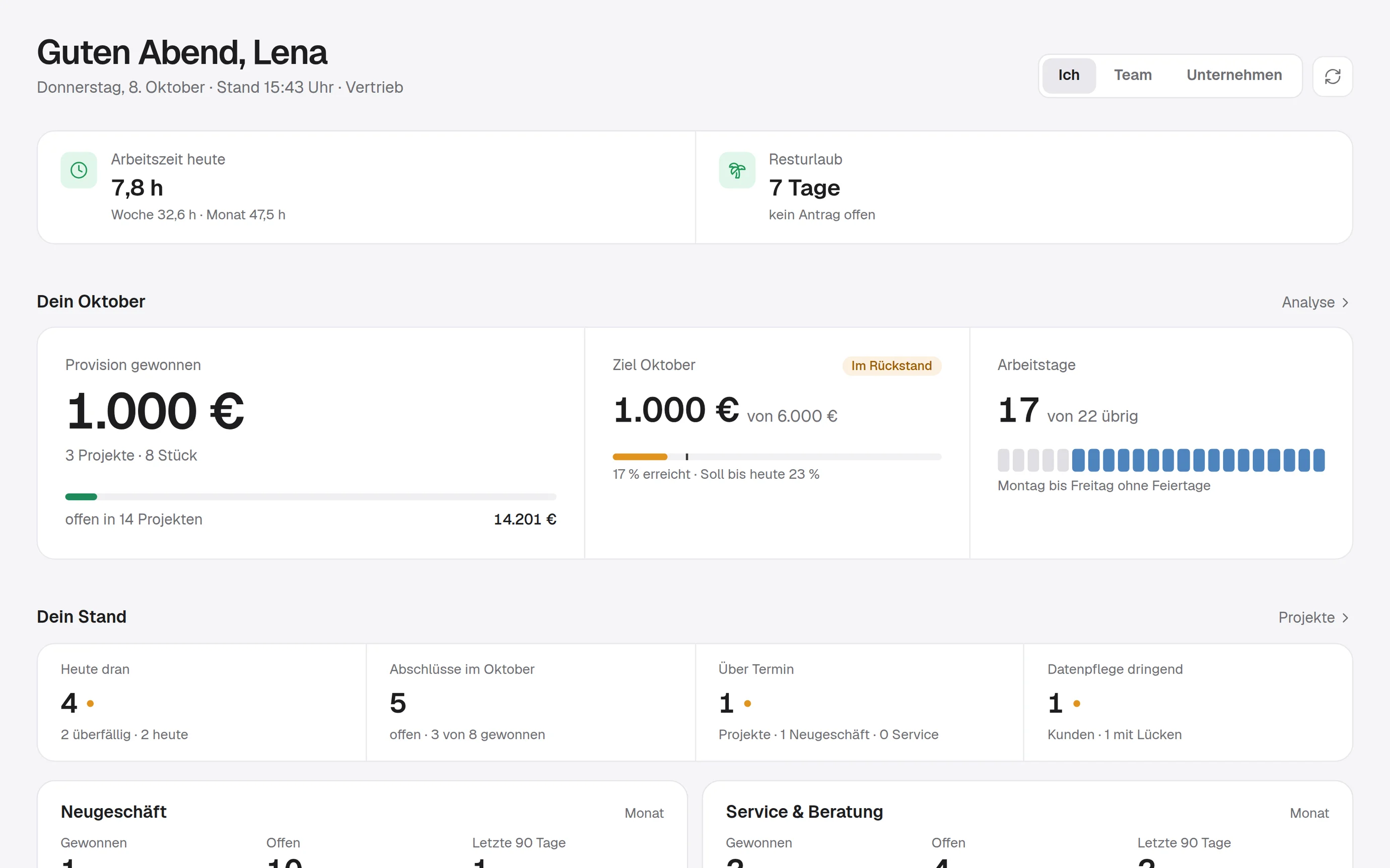This screenshot has height=868, width=1390.
Task: Open the Monat selector in Service & Beratung
Action: [1309, 813]
